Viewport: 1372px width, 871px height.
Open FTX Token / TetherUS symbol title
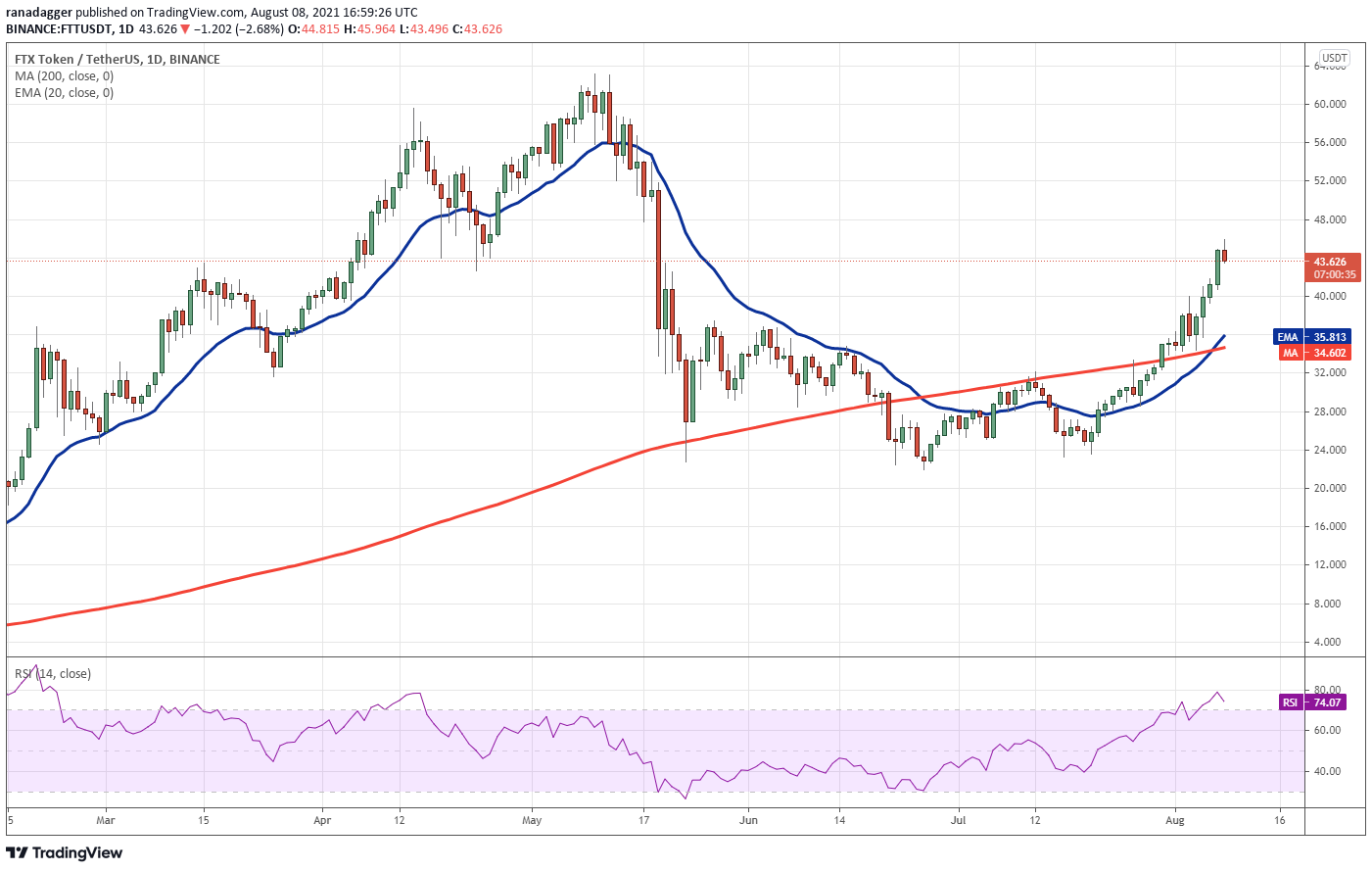[77, 59]
